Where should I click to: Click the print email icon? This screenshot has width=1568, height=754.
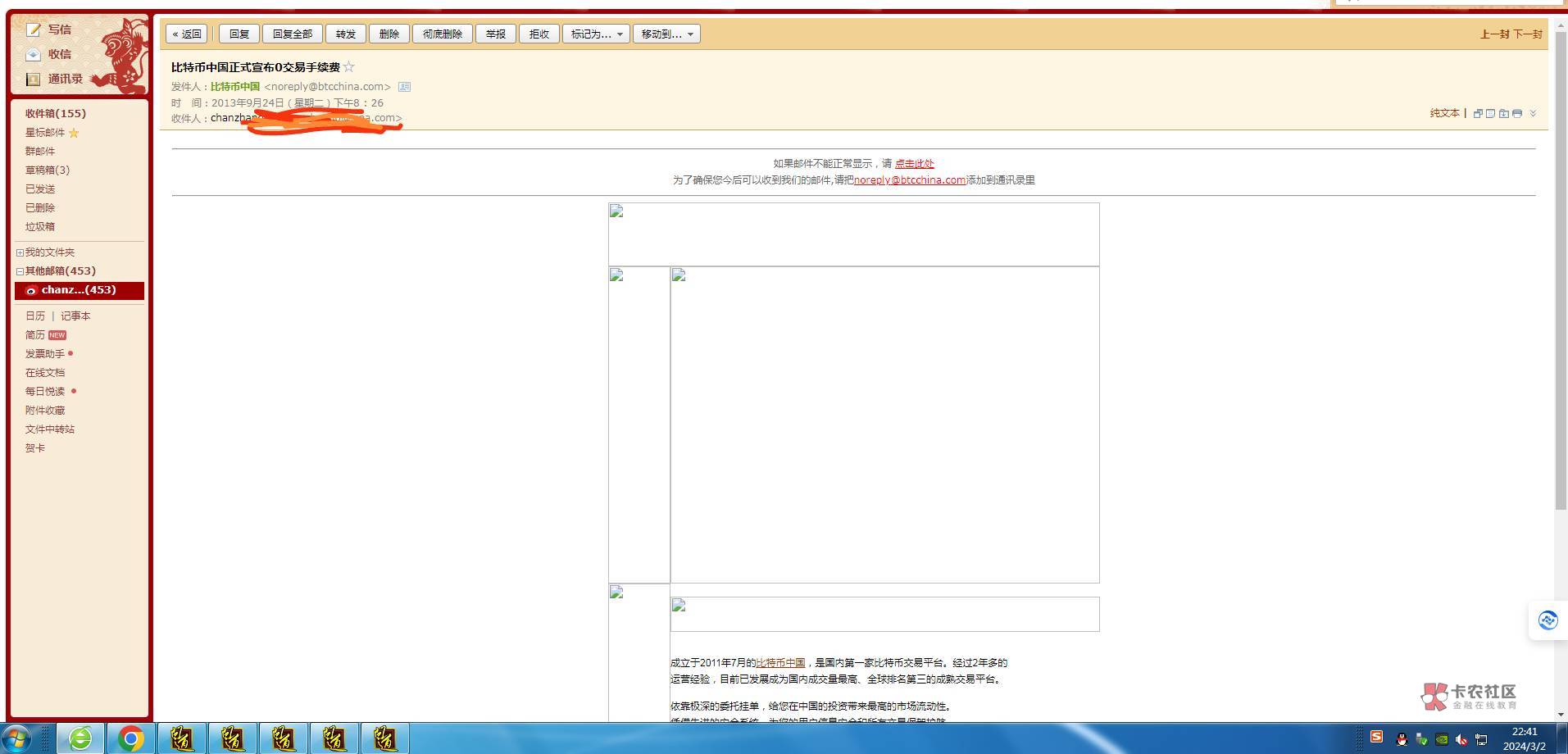(1517, 114)
